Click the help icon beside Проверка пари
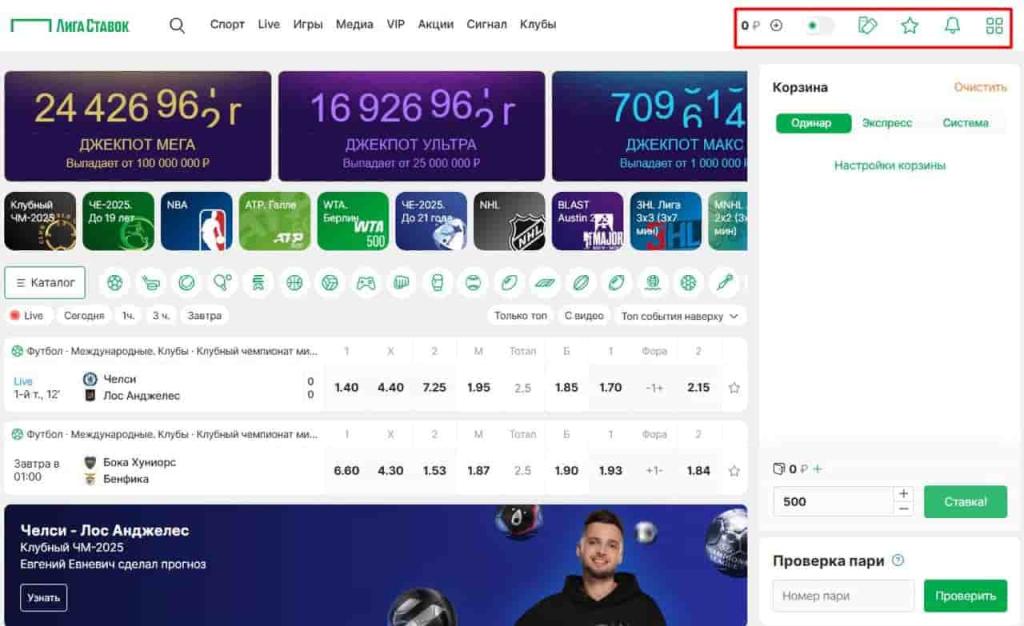1024x626 pixels. click(898, 560)
